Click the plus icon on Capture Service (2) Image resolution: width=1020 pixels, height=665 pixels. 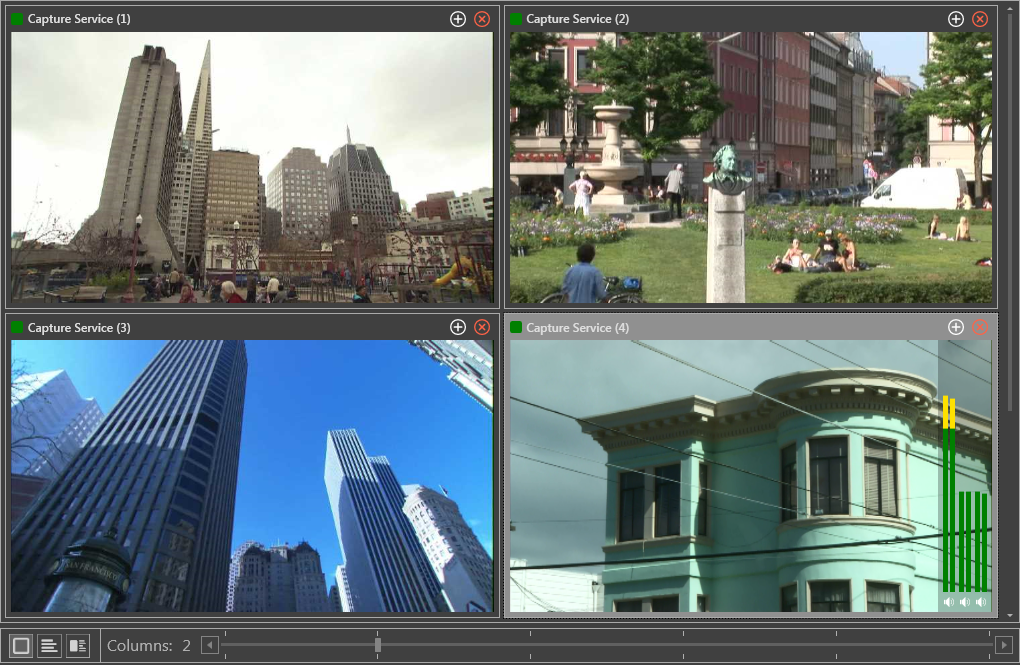tap(955, 19)
